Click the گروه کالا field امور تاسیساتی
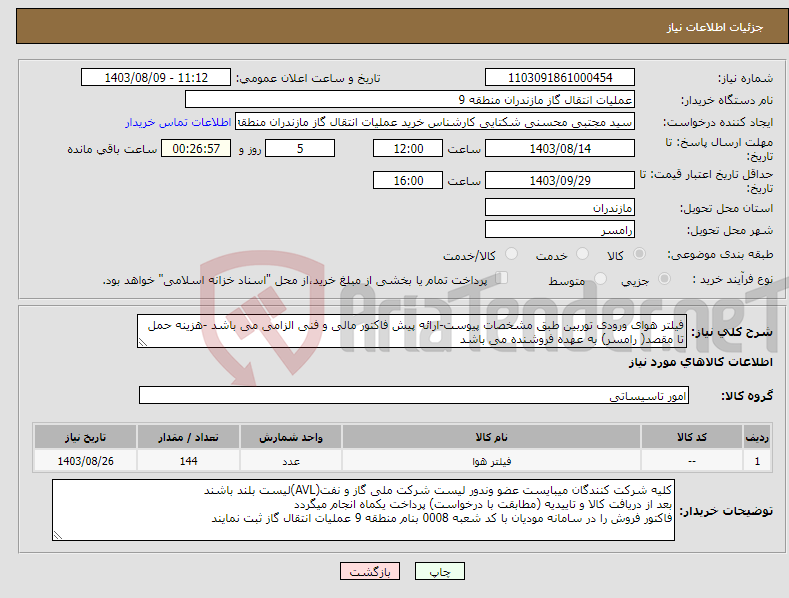The width and height of the screenshot is (789, 598). coord(414,395)
